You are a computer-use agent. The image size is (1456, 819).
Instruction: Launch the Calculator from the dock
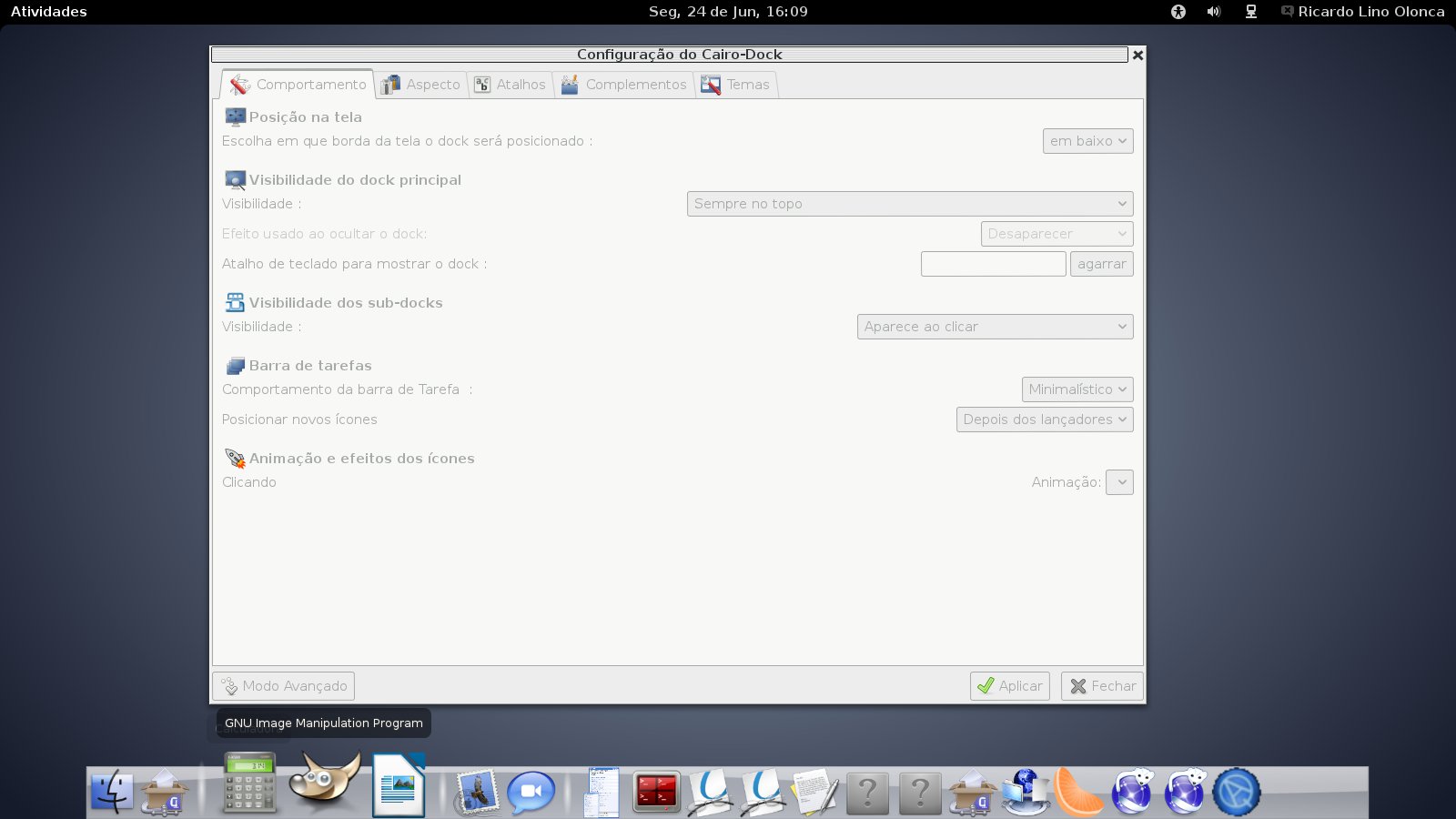249,783
